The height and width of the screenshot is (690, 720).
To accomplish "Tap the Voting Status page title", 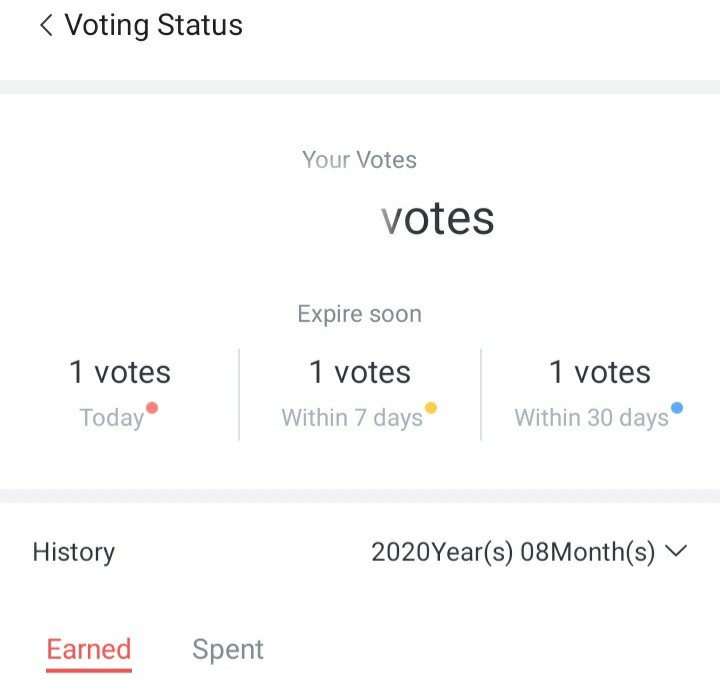I will click(x=154, y=25).
